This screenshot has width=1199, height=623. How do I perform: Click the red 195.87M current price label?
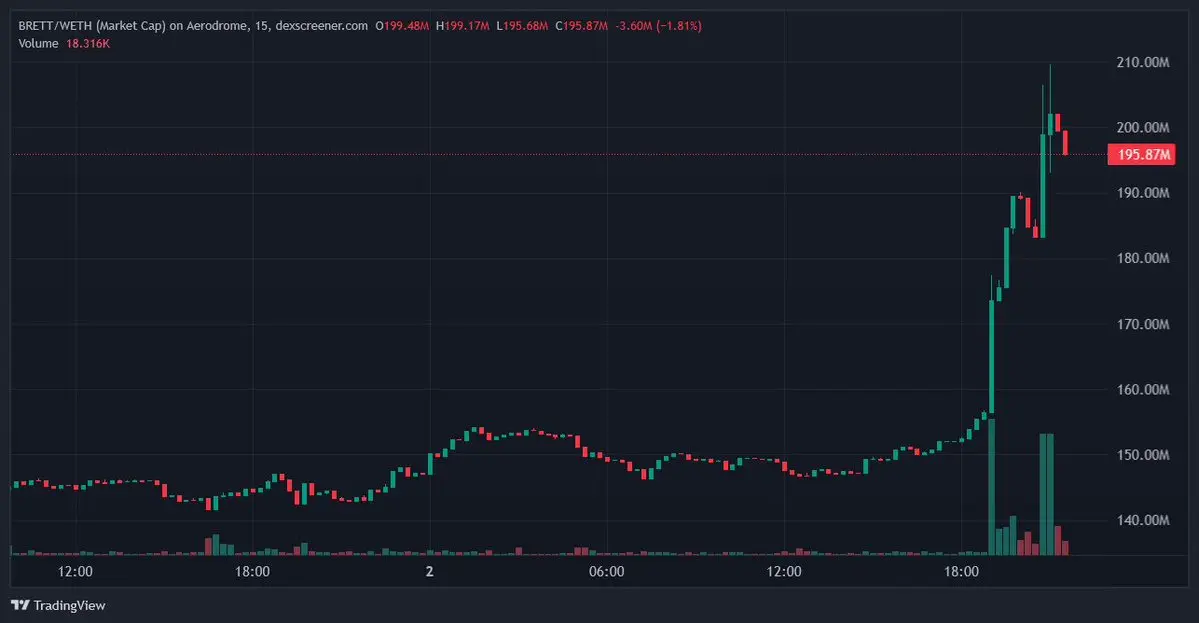point(1142,154)
